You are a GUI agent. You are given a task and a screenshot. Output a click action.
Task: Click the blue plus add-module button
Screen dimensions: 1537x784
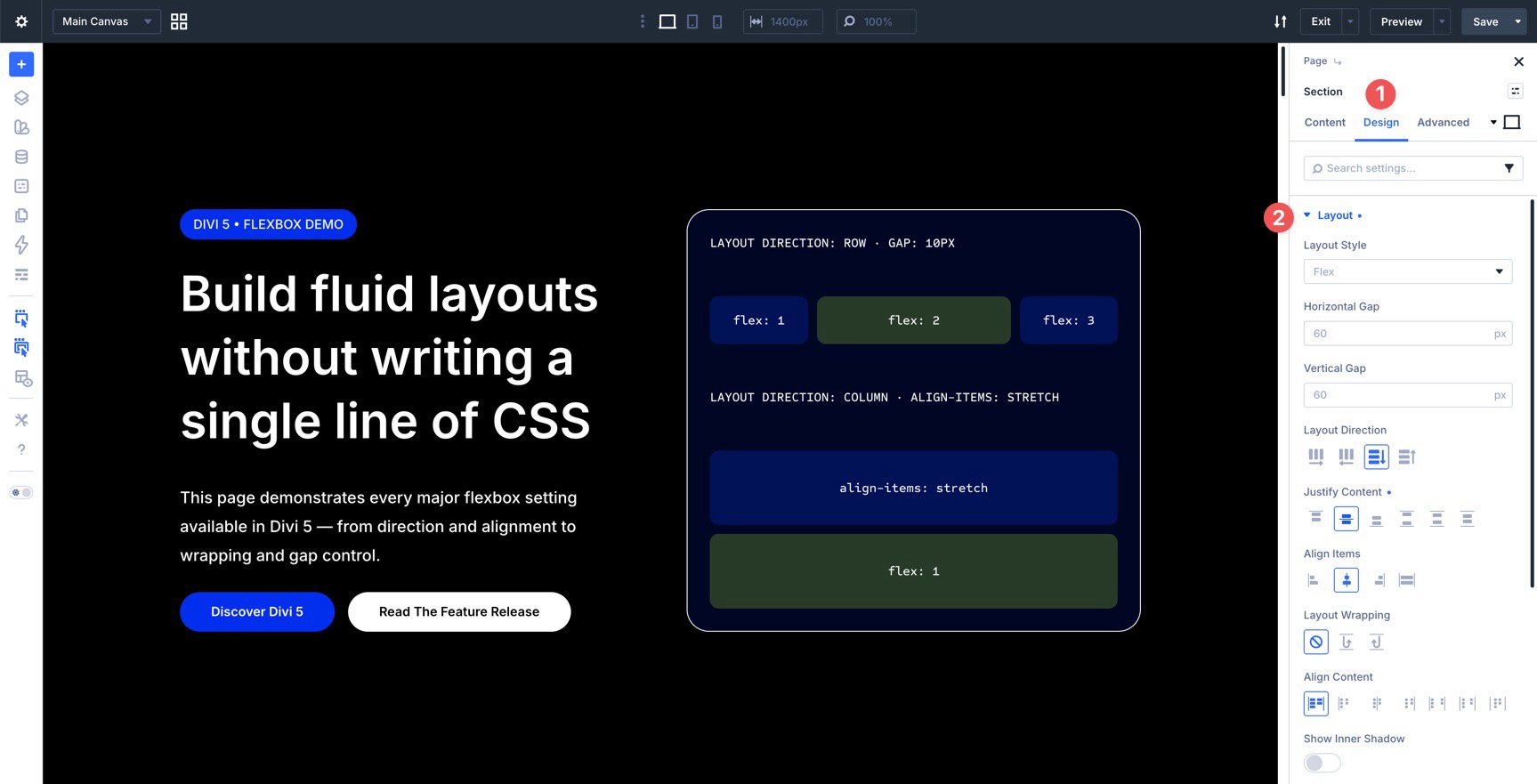point(21,64)
